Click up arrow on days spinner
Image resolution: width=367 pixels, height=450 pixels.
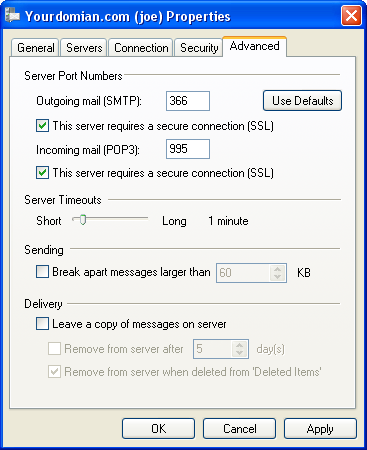(x=239, y=345)
